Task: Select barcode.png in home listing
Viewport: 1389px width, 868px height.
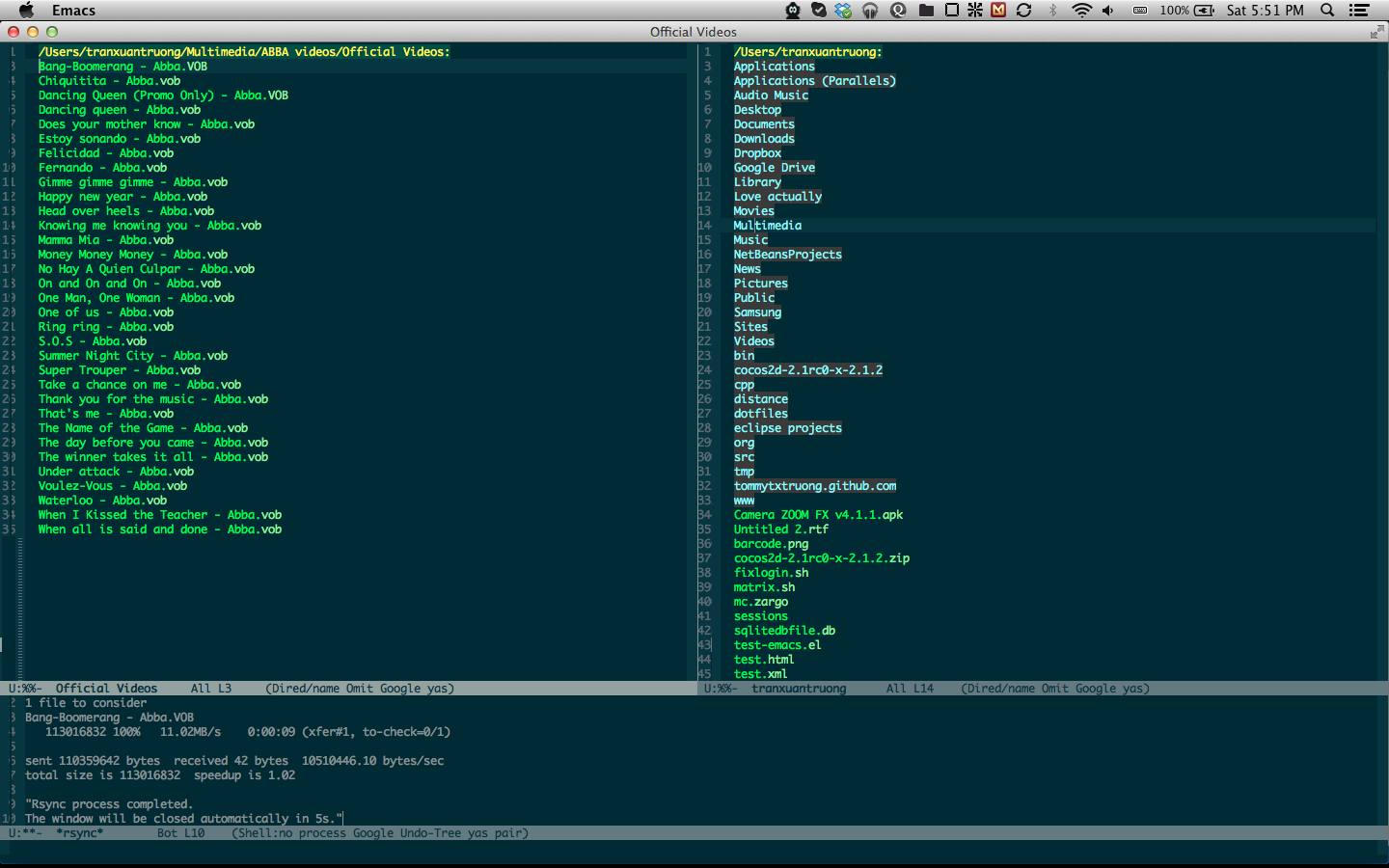Action: click(771, 544)
